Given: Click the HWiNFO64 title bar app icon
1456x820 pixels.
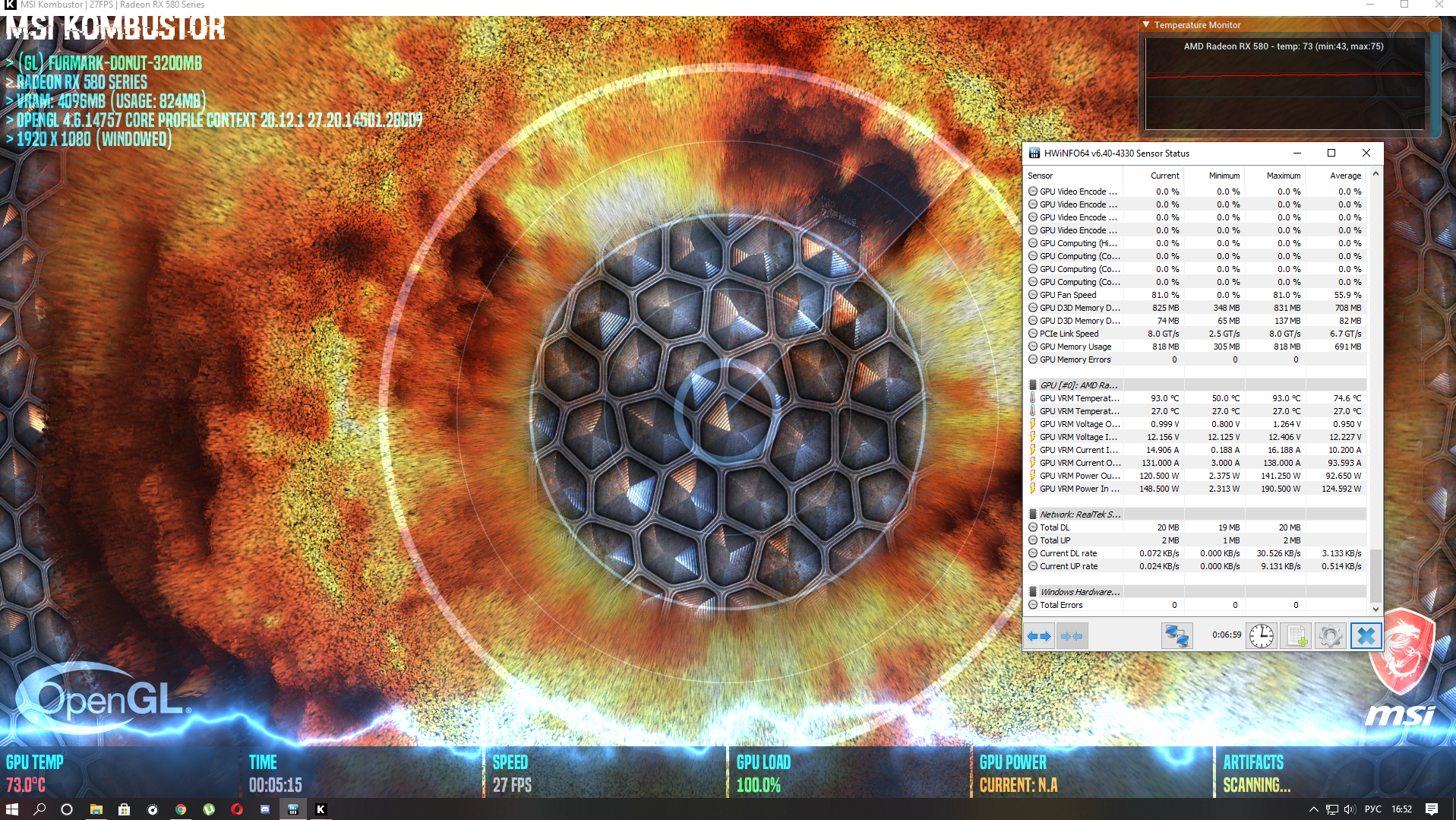Looking at the screenshot, I should click(1034, 153).
